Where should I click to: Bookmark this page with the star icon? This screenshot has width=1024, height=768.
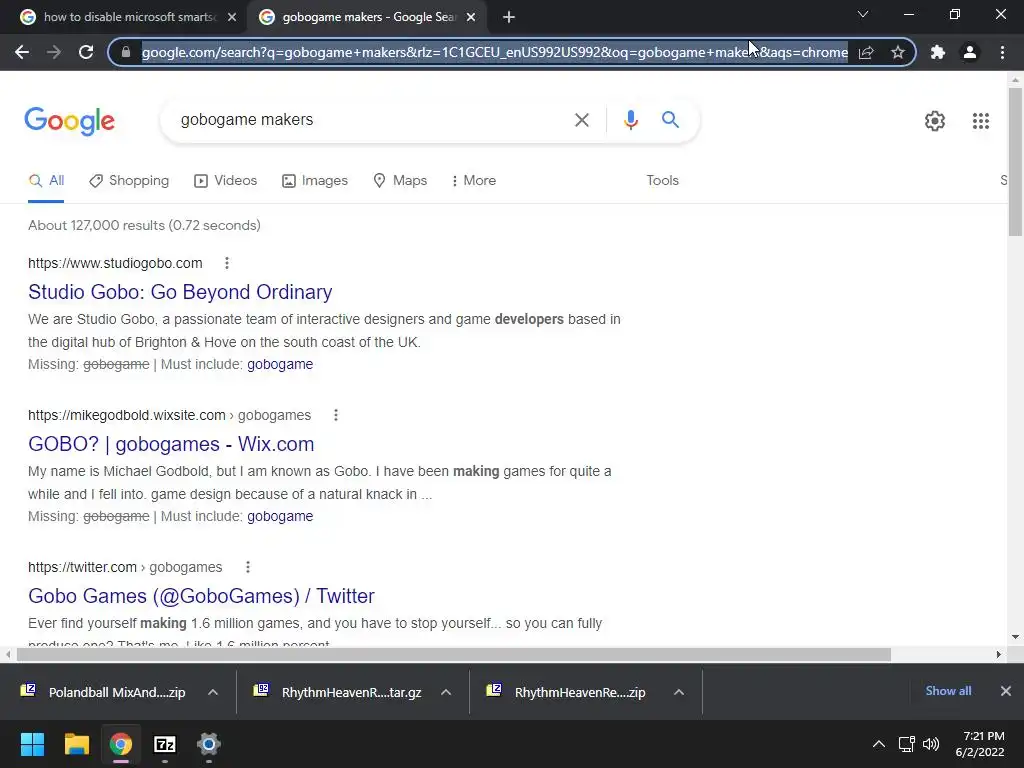point(898,52)
